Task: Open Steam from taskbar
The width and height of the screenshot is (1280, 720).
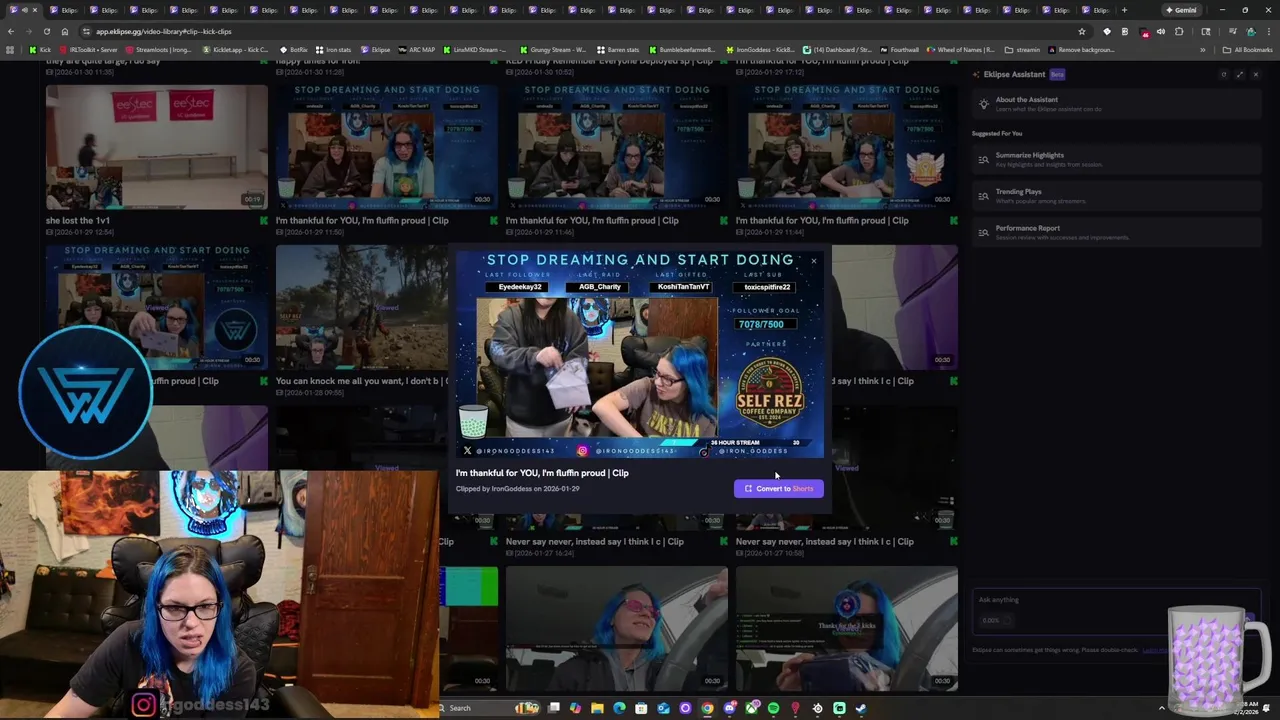Action: (861, 708)
